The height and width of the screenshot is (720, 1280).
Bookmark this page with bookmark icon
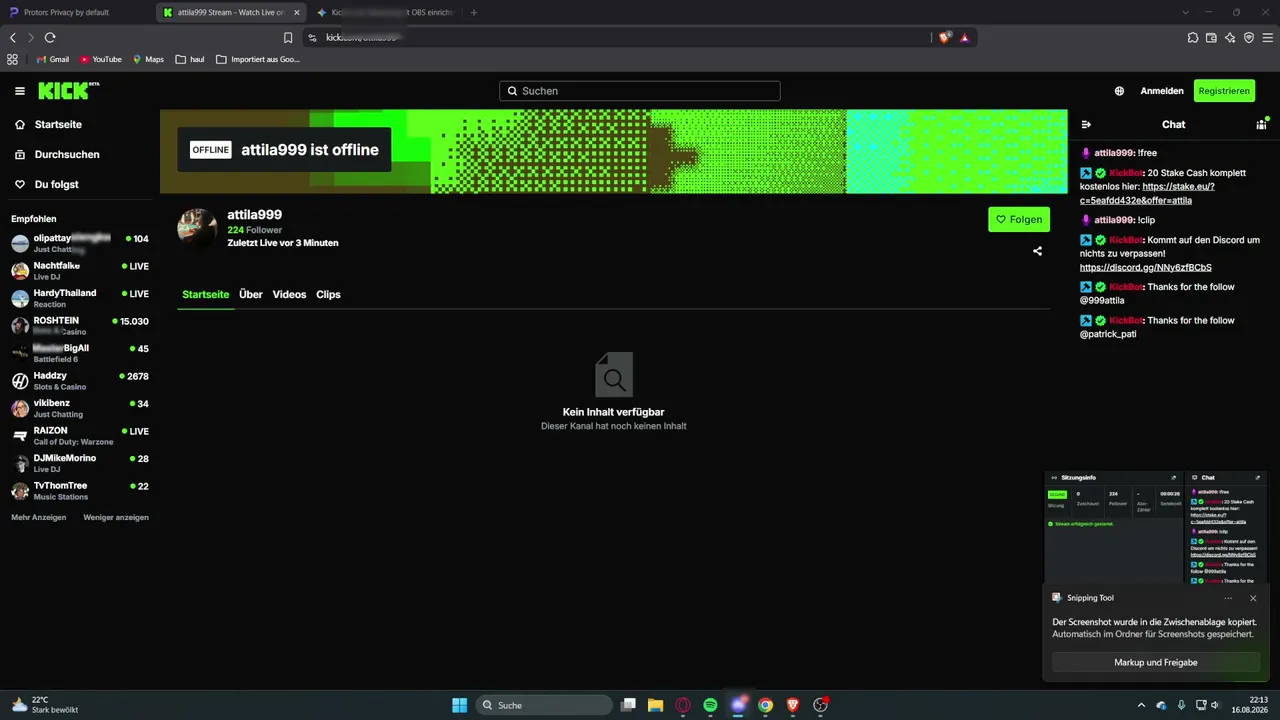(288, 38)
